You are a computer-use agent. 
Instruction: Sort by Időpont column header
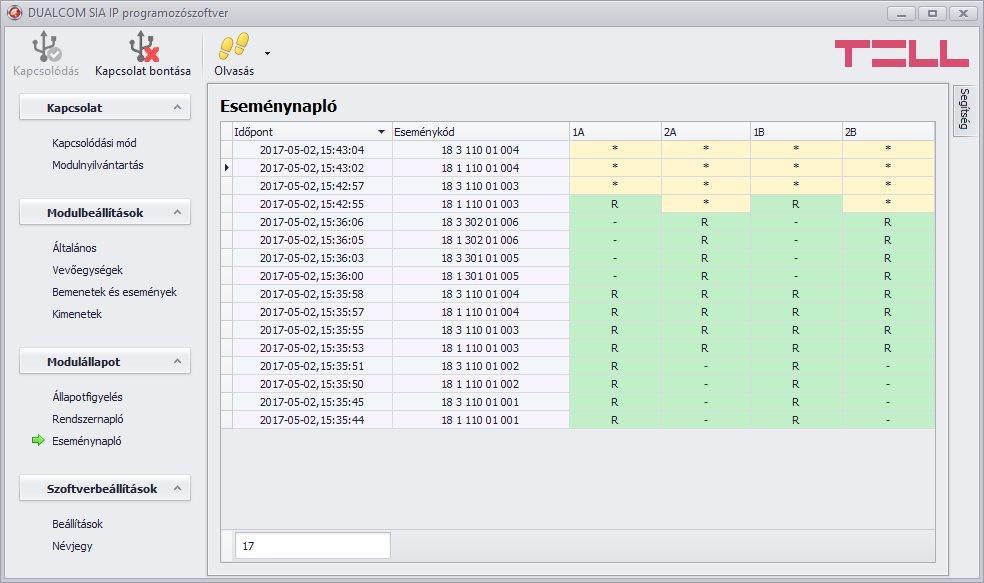[x=312, y=132]
